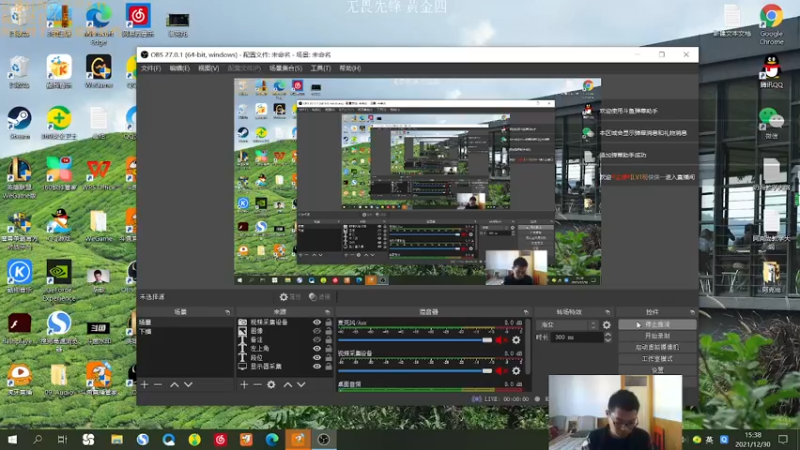Open WPS Office desktop icon
Screen dimensions: 800x450
tap(99, 174)
